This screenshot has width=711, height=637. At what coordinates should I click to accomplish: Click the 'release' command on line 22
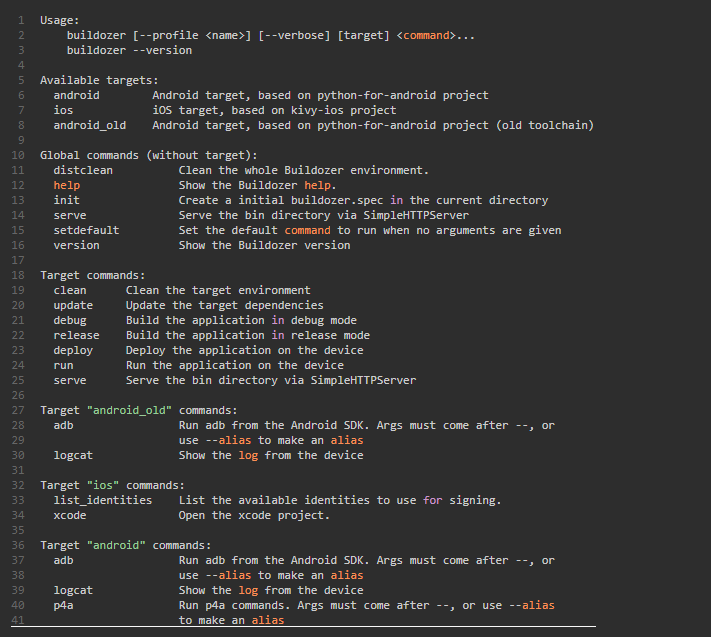[x=76, y=335]
